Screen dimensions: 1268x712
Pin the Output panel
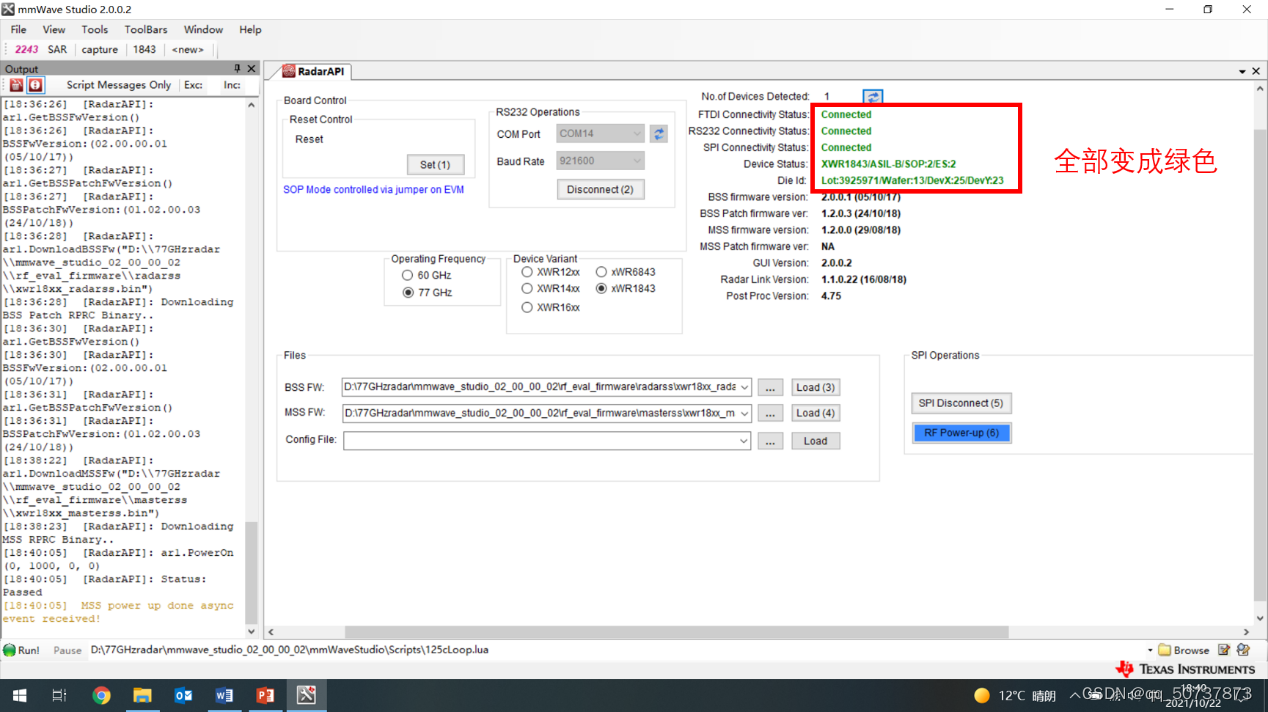click(237, 69)
